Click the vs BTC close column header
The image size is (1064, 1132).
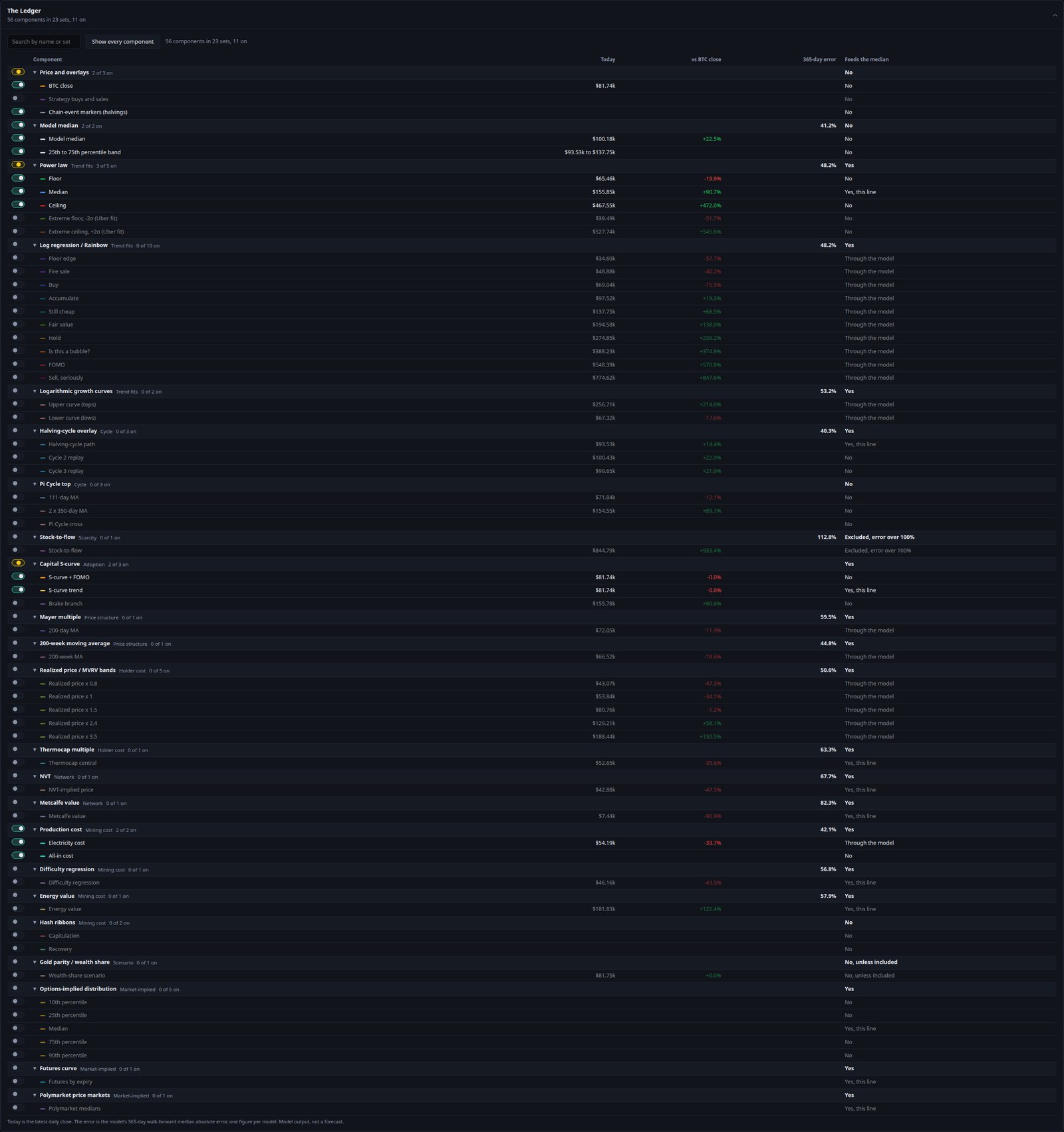(706, 60)
